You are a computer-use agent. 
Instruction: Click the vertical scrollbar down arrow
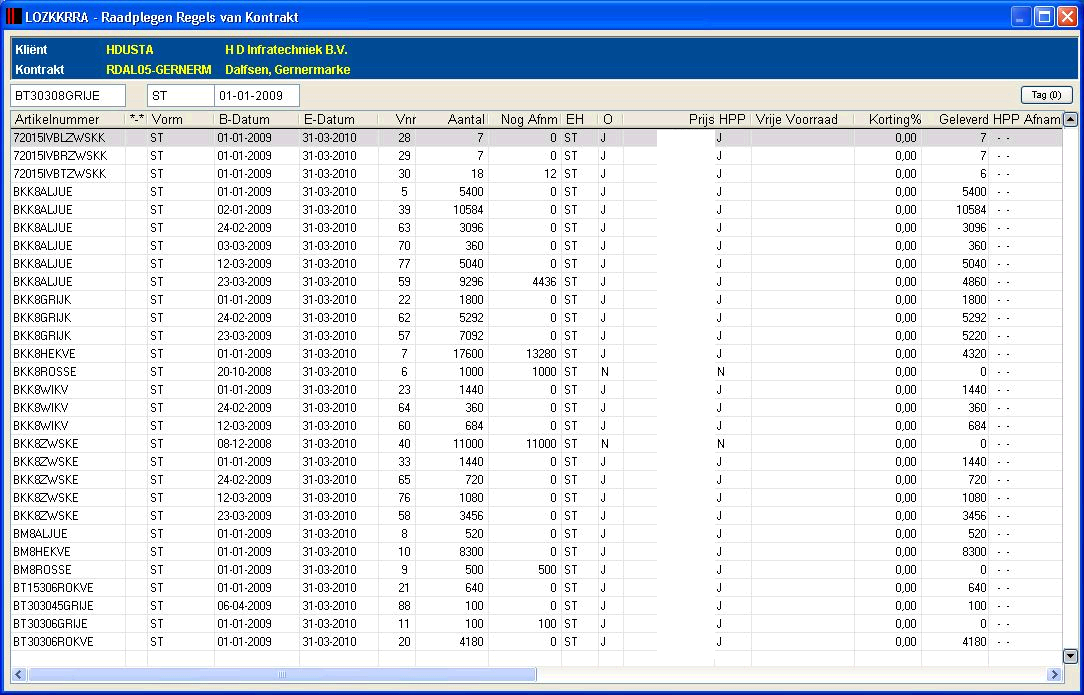point(1070,656)
